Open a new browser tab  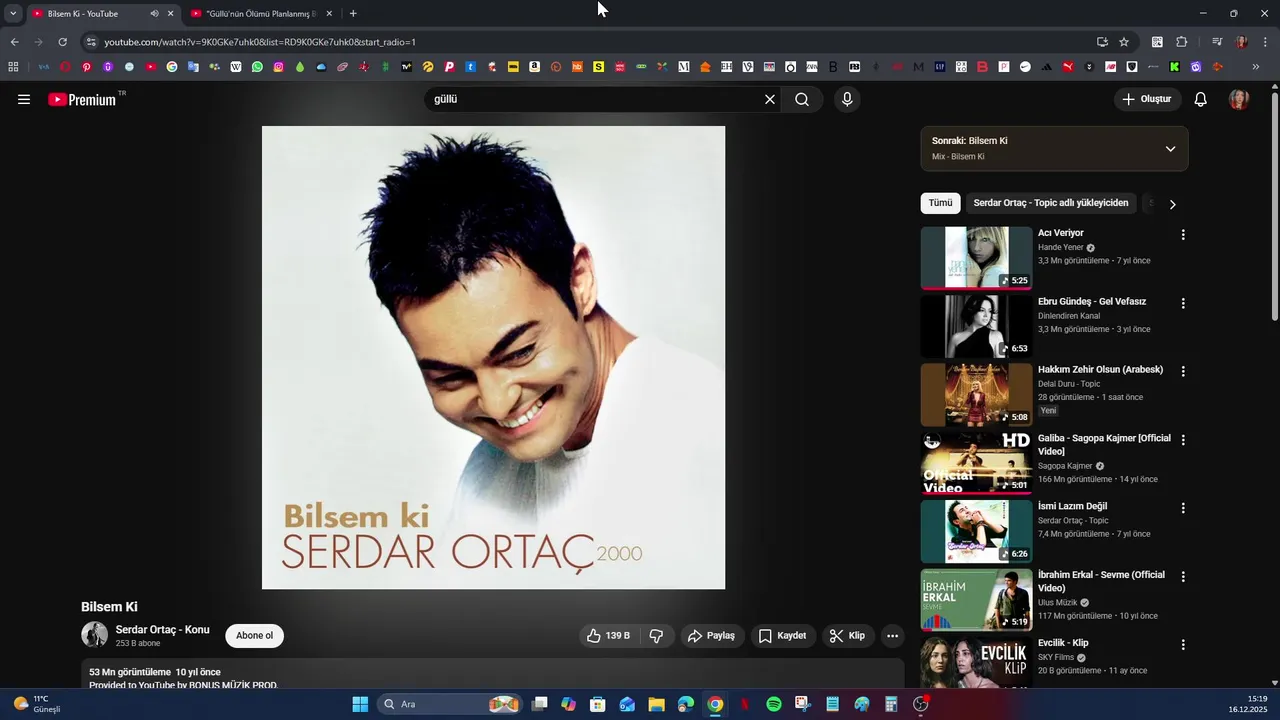pyautogui.click(x=353, y=14)
